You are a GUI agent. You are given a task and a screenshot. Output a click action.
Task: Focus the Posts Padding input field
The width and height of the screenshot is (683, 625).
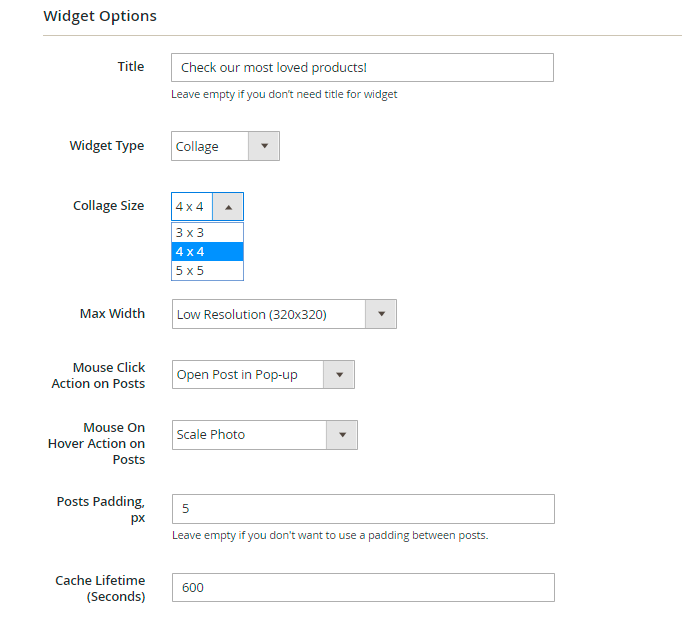pos(362,509)
